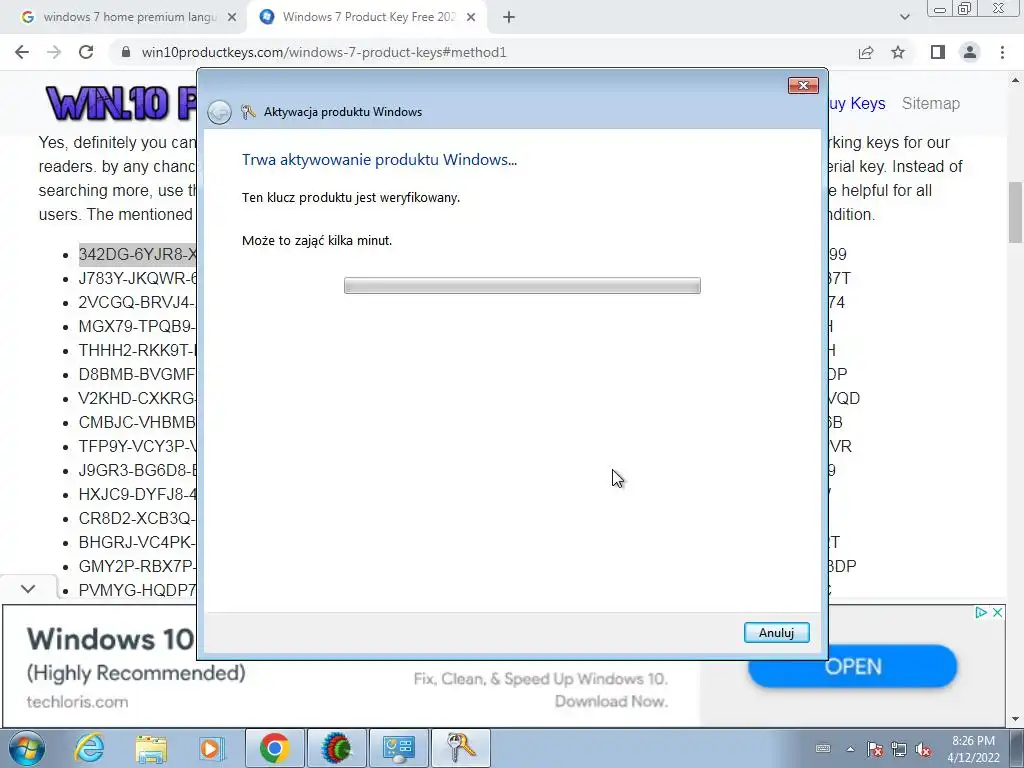
Task: Switch to Windows activation keys taskbar item
Action: (x=460, y=748)
